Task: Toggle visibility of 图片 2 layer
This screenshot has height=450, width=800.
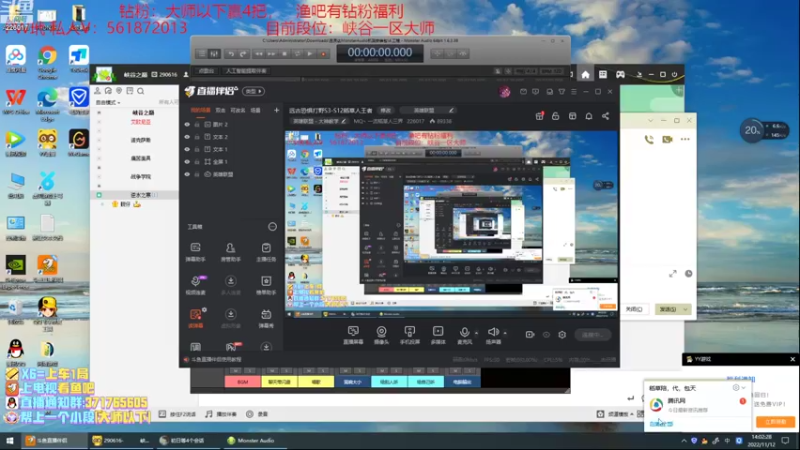Action: coord(187,124)
